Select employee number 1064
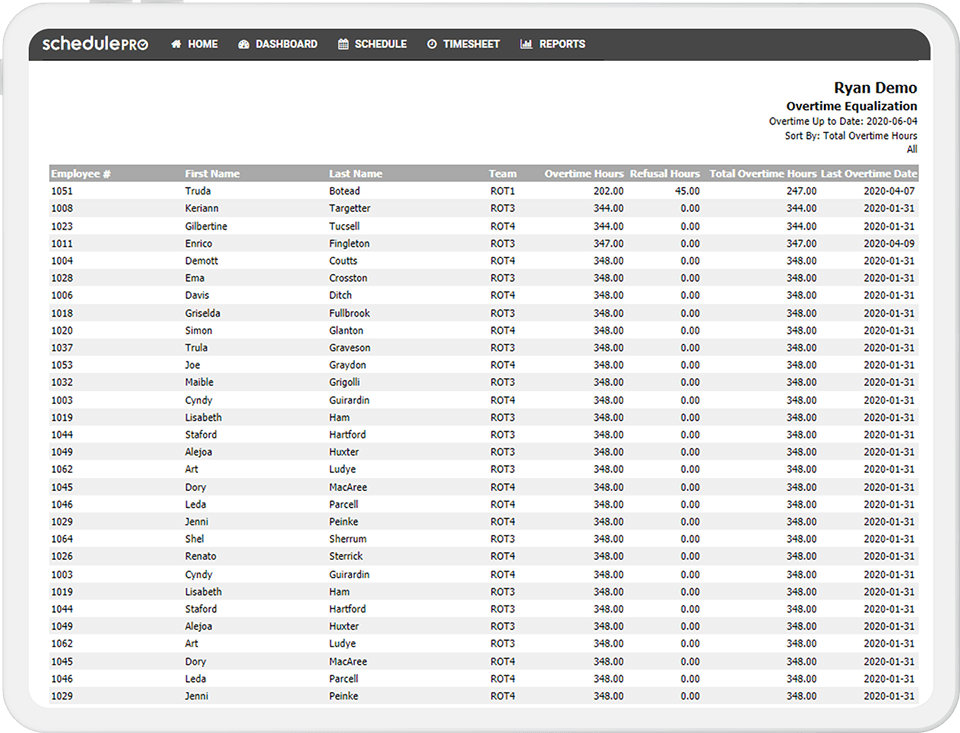Image resolution: width=960 pixels, height=733 pixels. 62,539
